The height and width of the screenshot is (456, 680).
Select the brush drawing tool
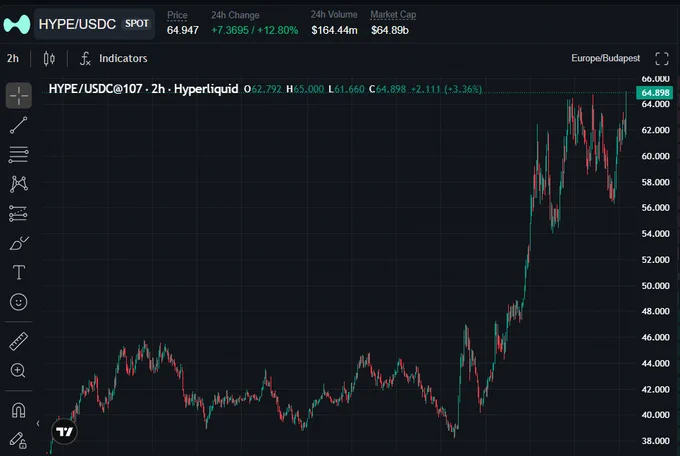coord(18,243)
